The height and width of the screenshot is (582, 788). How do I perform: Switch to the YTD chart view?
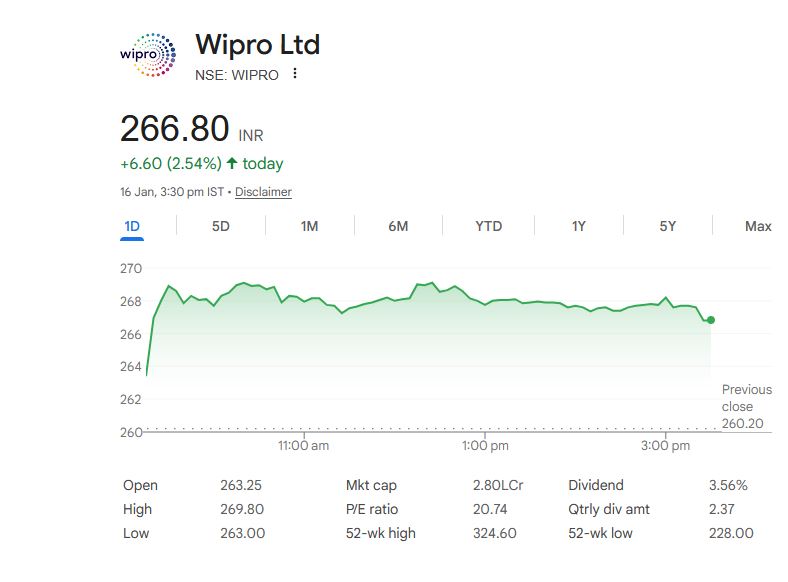pyautogui.click(x=488, y=226)
